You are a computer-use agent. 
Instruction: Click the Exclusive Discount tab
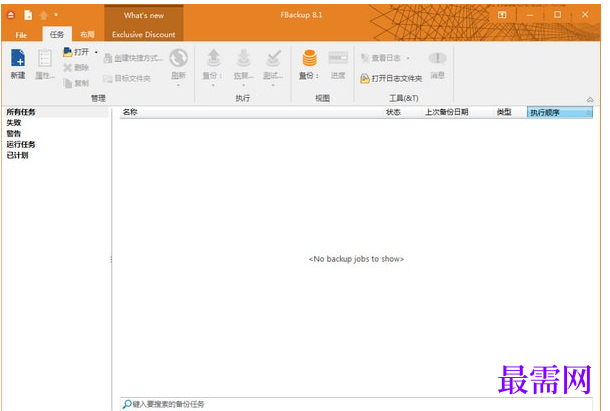click(x=144, y=34)
